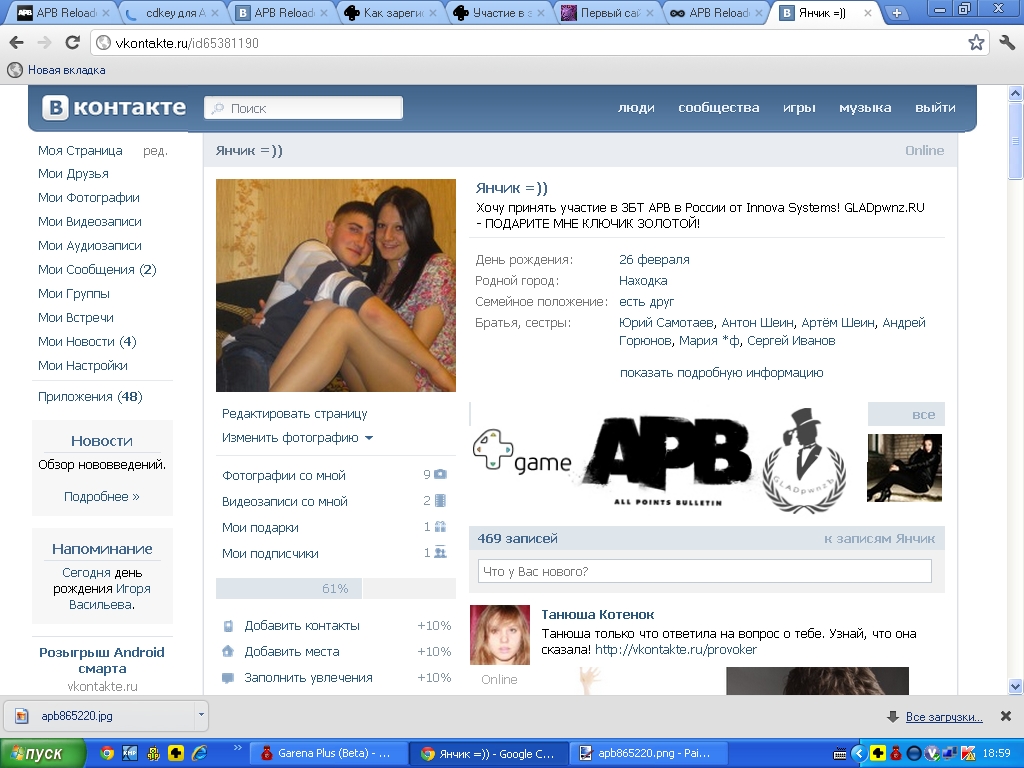
Task: Click the VKontakte logo
Action: coord(114,108)
